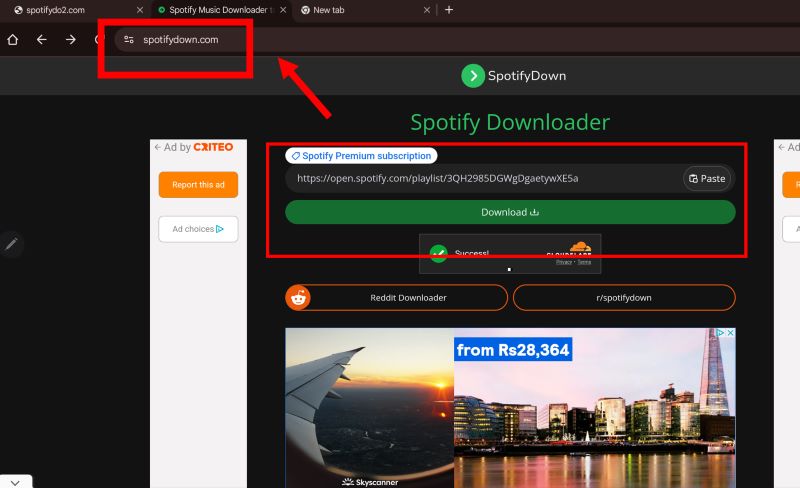Switch to the New tab tab
Image resolution: width=800 pixels, height=488 pixels.
click(329, 10)
